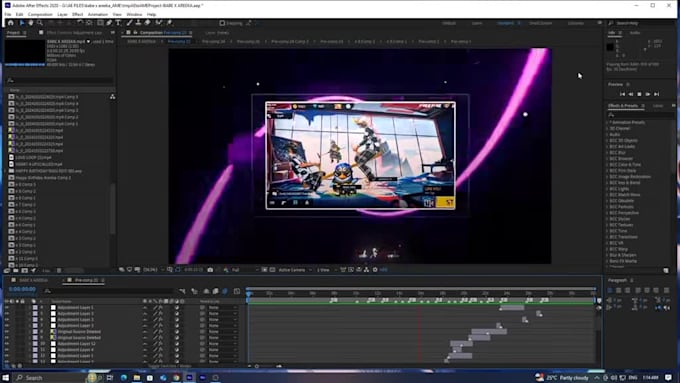Toggle visibility of layer number 4
Image resolution: width=680 pixels, height=383 pixels.
click(7, 307)
